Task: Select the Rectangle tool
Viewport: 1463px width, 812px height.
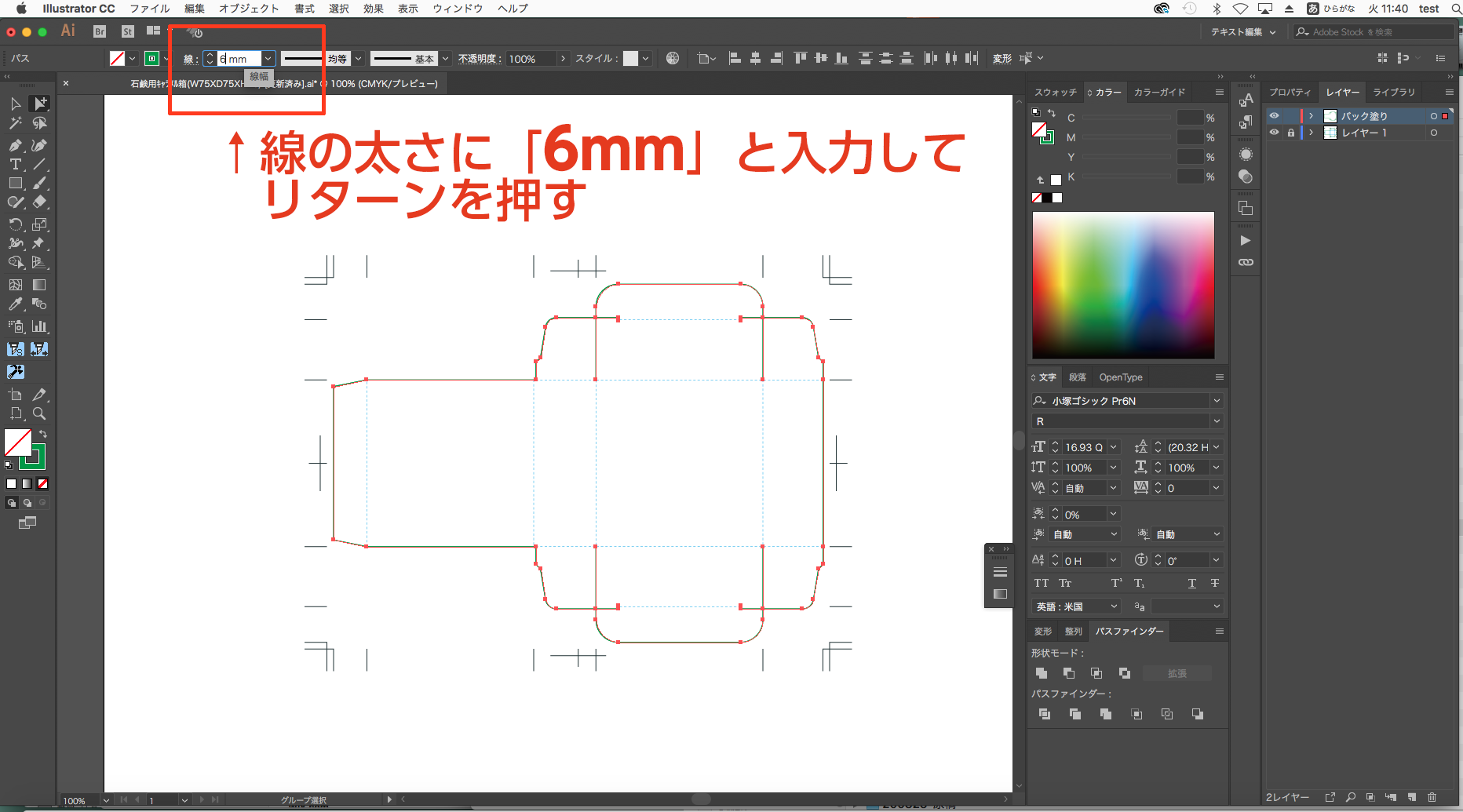Action: click(x=15, y=183)
